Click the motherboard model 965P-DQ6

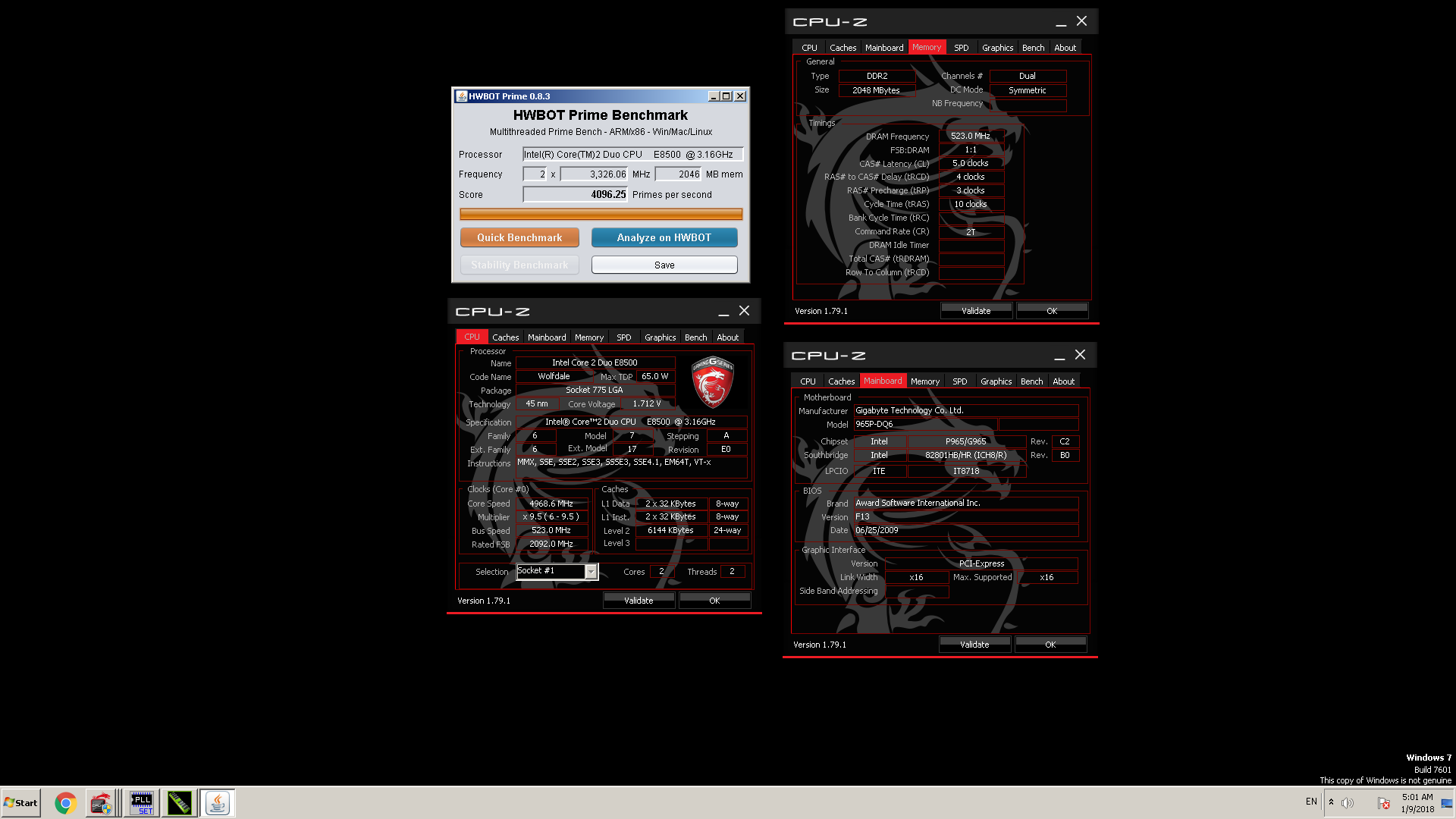click(x=925, y=425)
